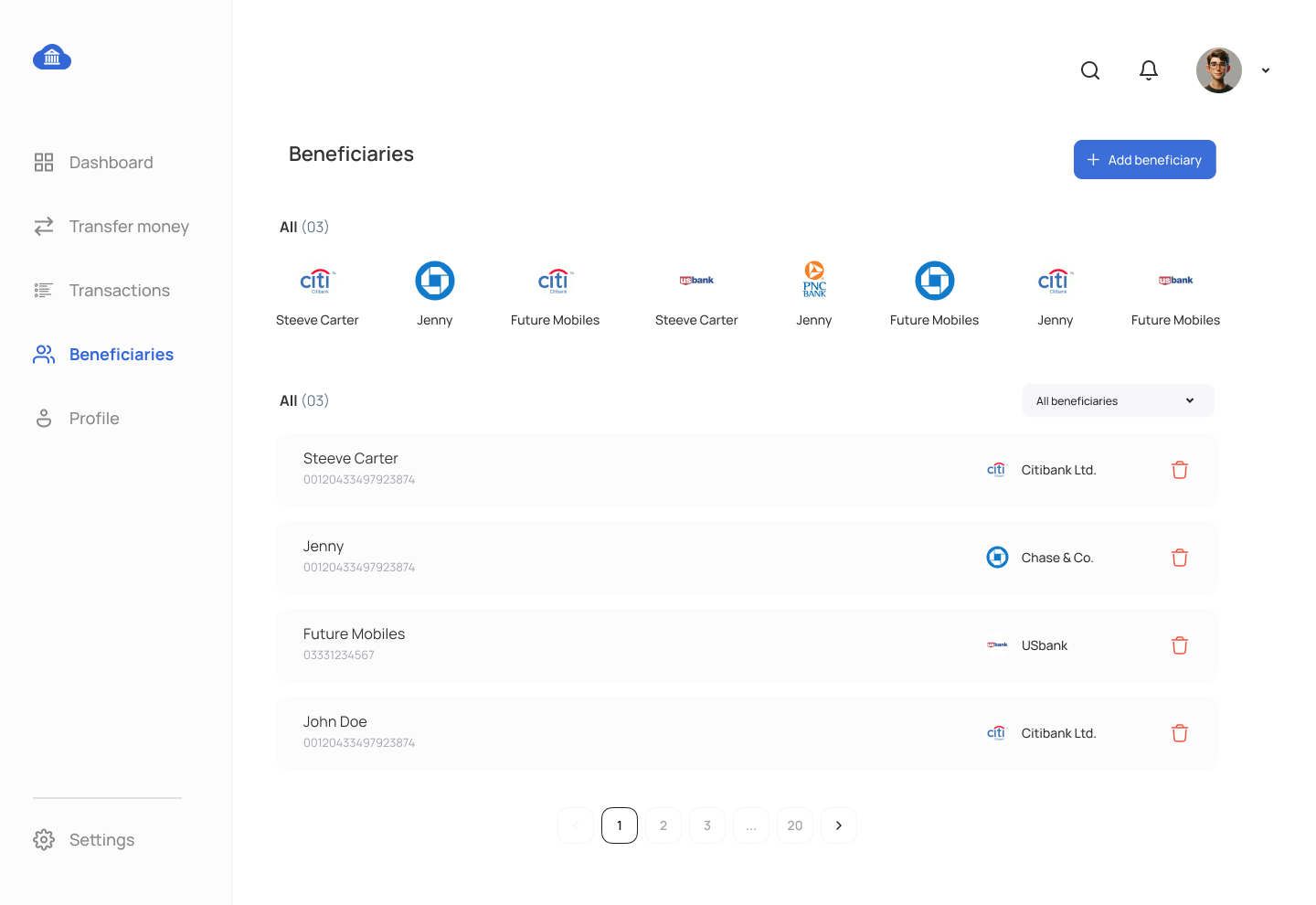Delete Steeve Carter using the trash icon
The width and height of the screenshot is (1316, 905).
[1180, 470]
